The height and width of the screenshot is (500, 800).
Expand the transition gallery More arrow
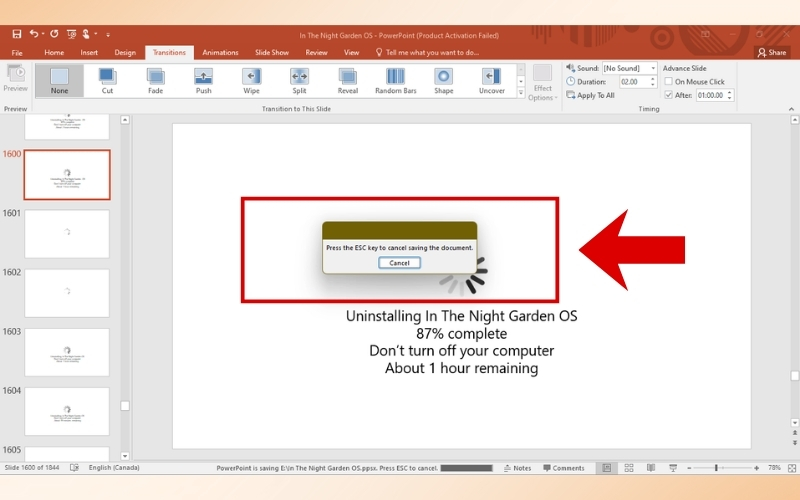(520, 92)
